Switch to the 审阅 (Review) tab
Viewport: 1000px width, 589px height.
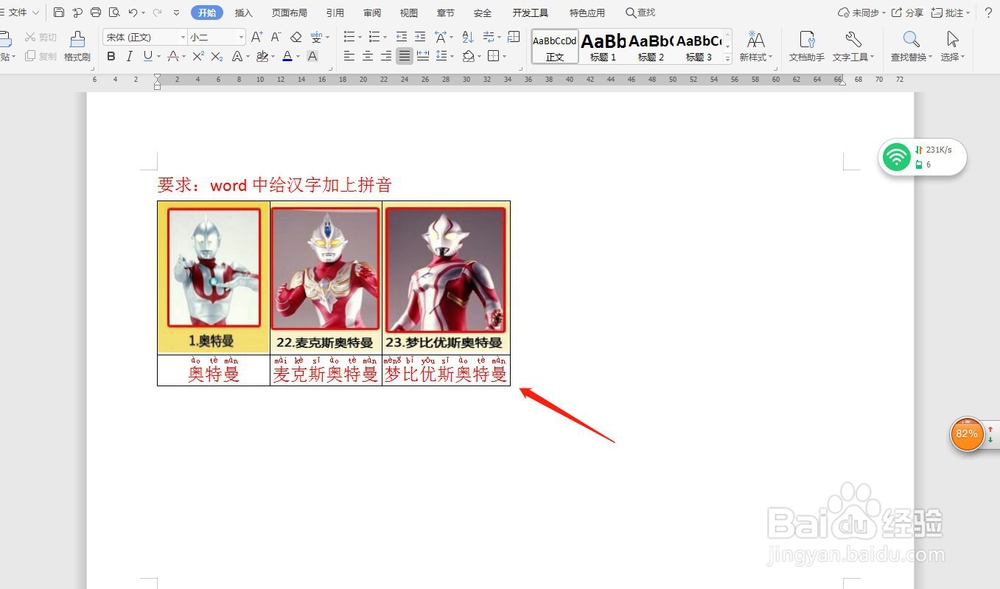tap(372, 13)
